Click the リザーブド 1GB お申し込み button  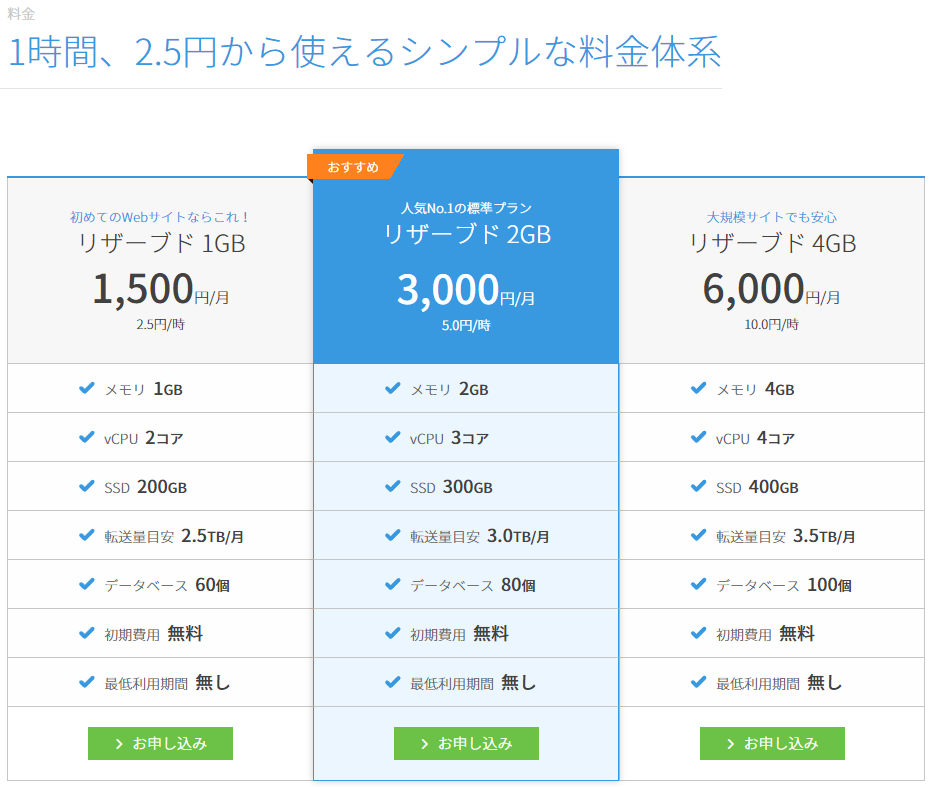tap(160, 743)
